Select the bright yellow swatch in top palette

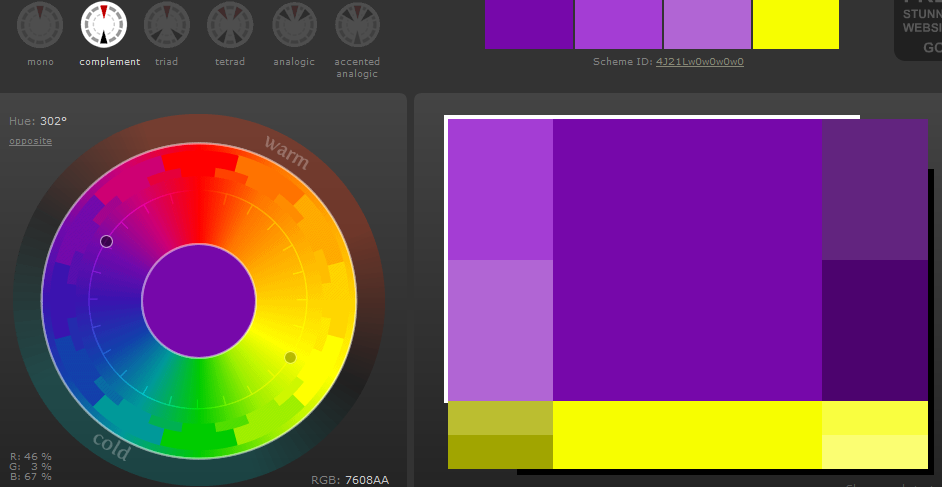point(795,23)
